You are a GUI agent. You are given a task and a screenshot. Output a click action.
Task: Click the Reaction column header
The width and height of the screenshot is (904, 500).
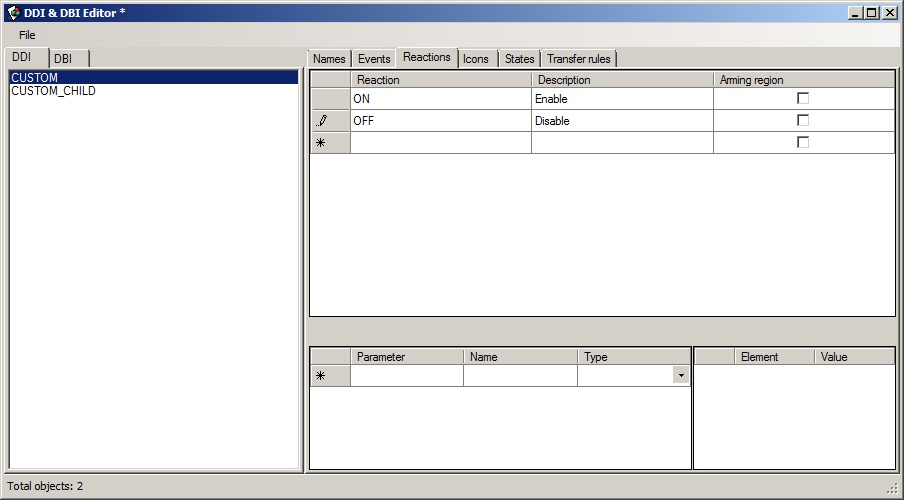[x=440, y=80]
